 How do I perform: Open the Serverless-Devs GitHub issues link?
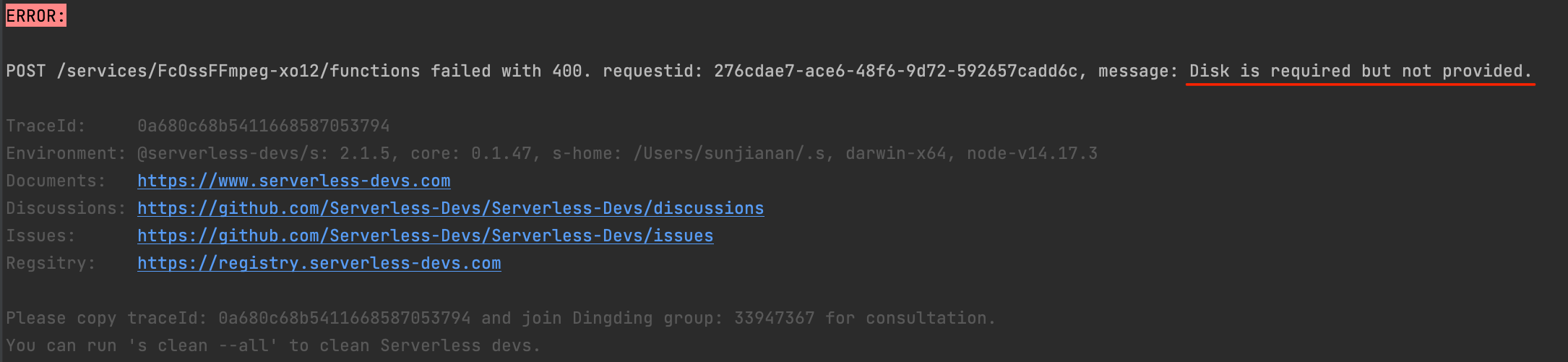[425, 236]
